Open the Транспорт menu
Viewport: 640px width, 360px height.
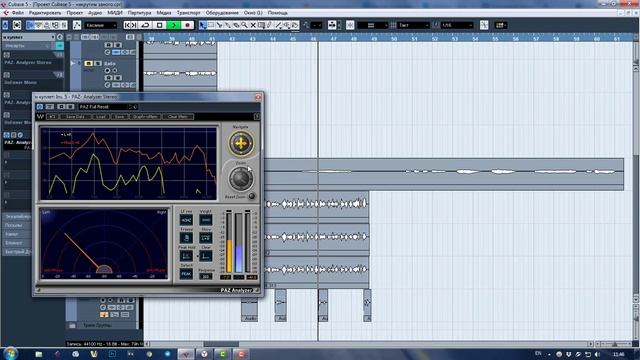point(188,13)
